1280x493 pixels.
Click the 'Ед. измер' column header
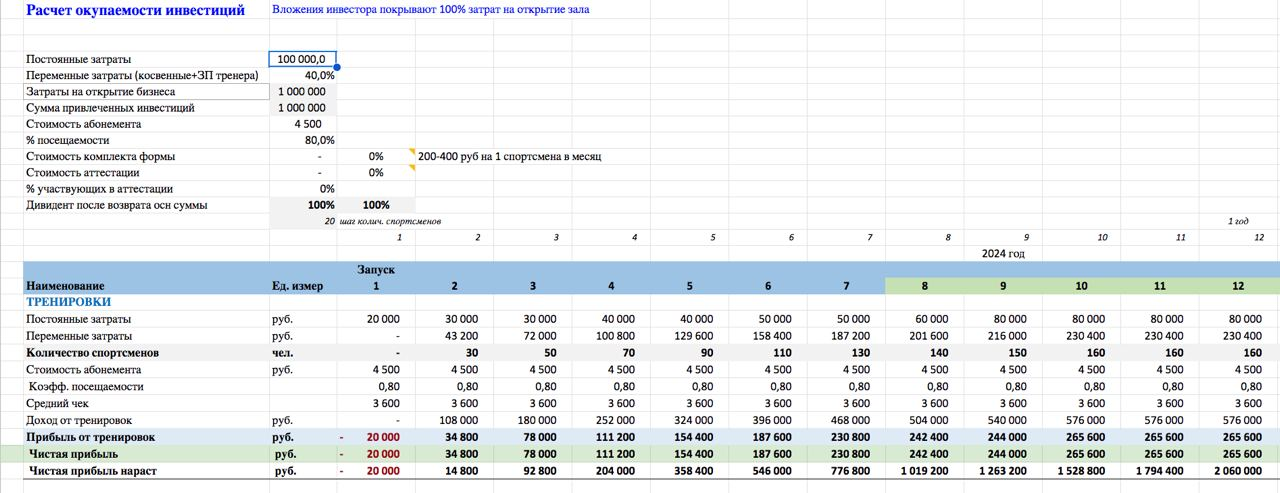coord(298,286)
